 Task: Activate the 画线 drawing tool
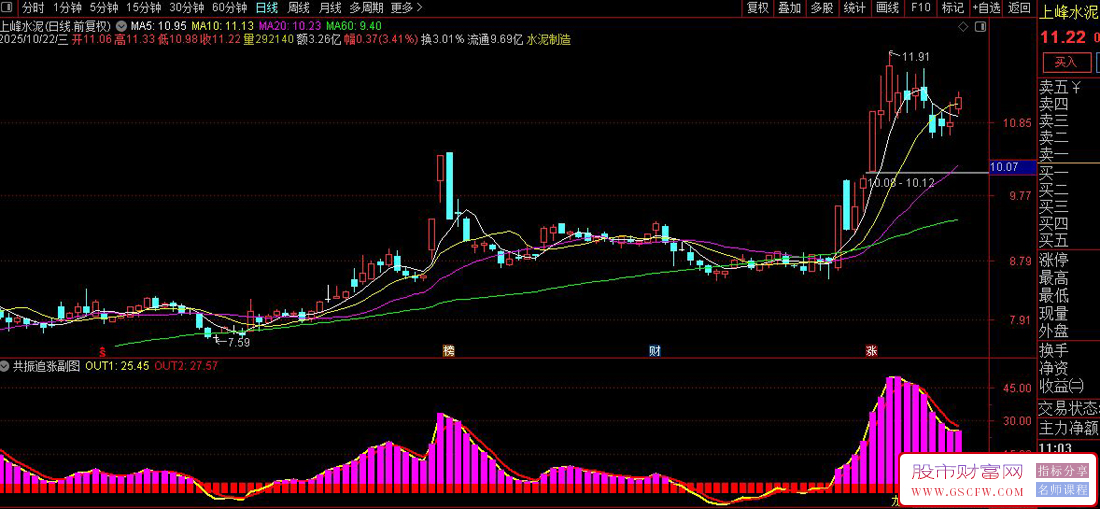(x=887, y=8)
